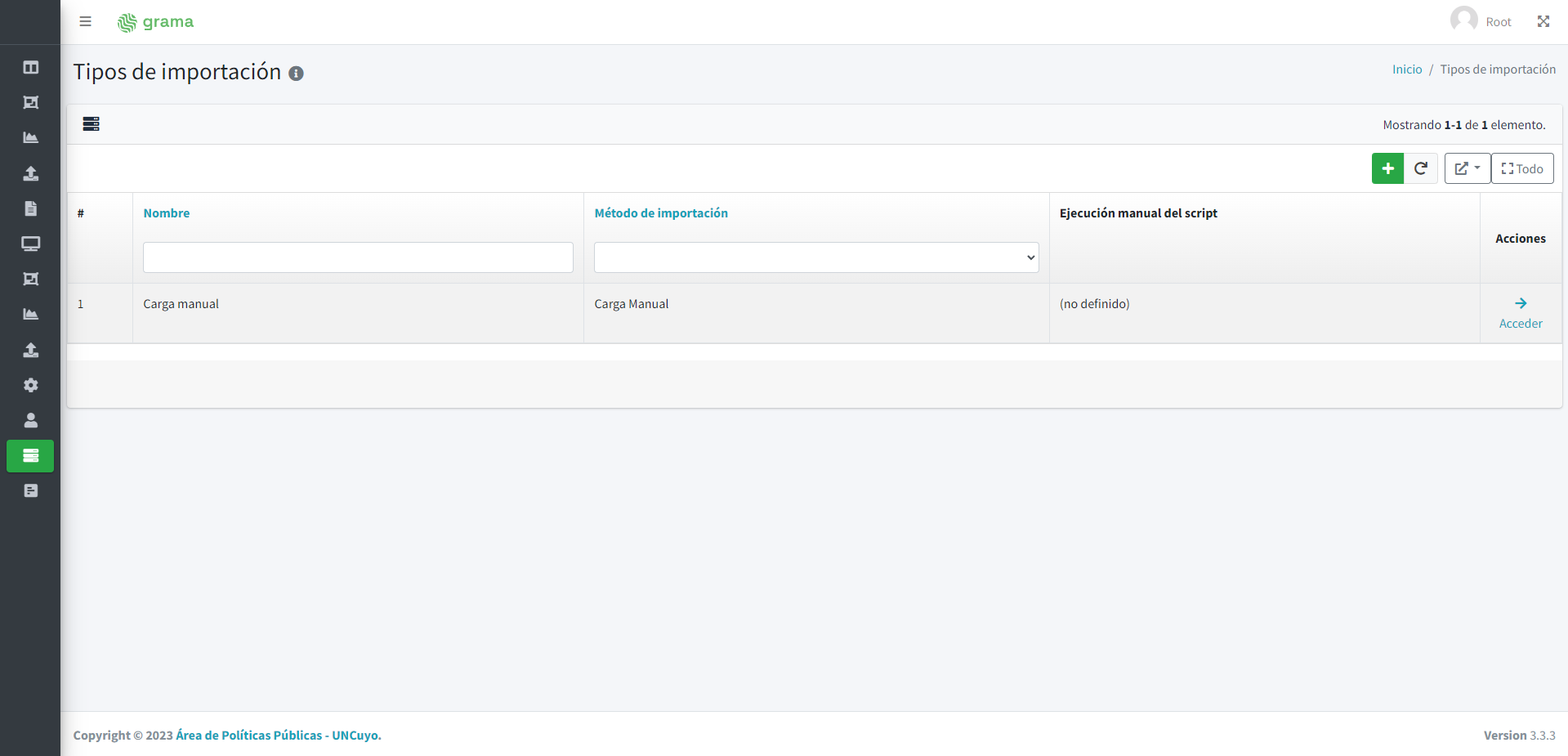Select the green server icon in sidebar
The height and width of the screenshot is (756, 1568).
[30, 456]
